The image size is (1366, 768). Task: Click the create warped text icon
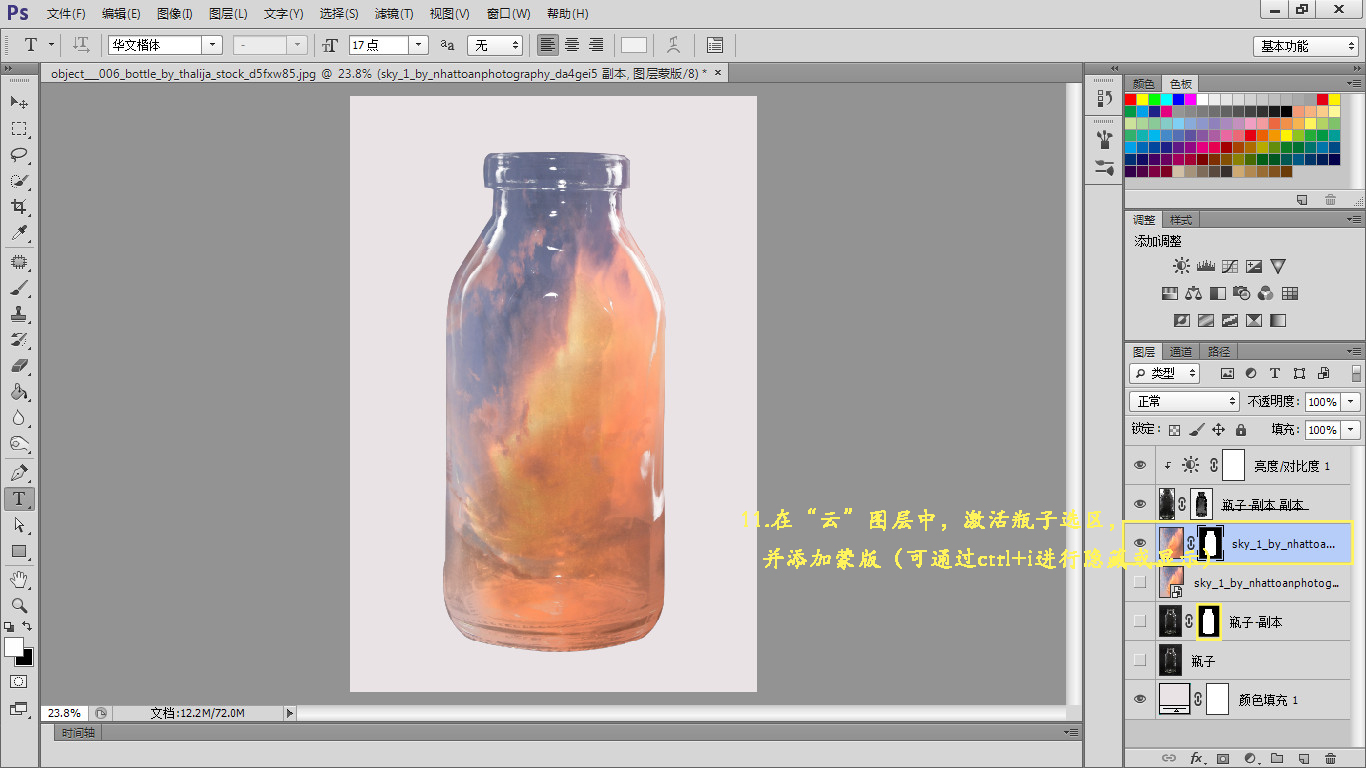(674, 45)
